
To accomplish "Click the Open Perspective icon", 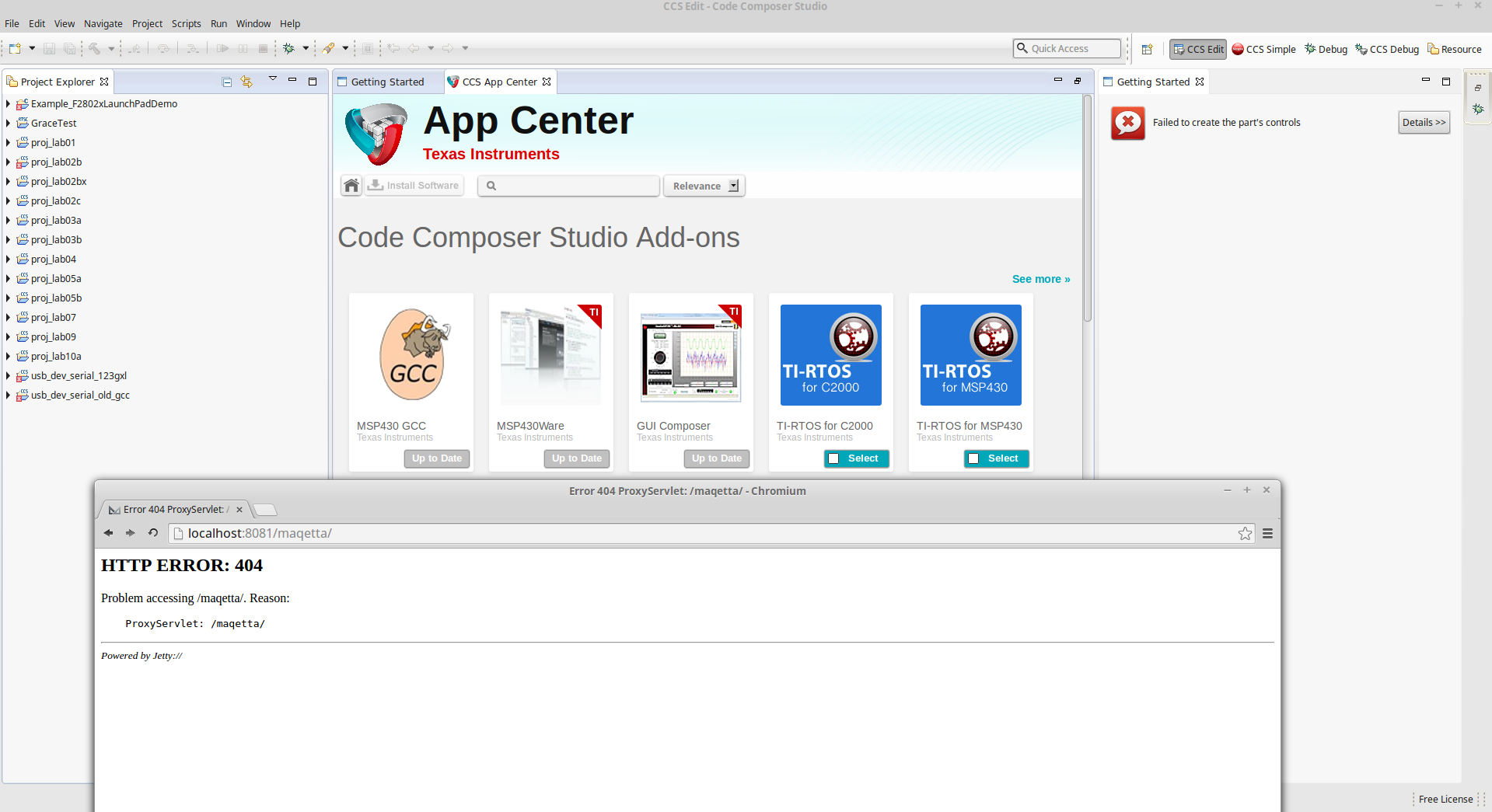I will pyautogui.click(x=1147, y=49).
